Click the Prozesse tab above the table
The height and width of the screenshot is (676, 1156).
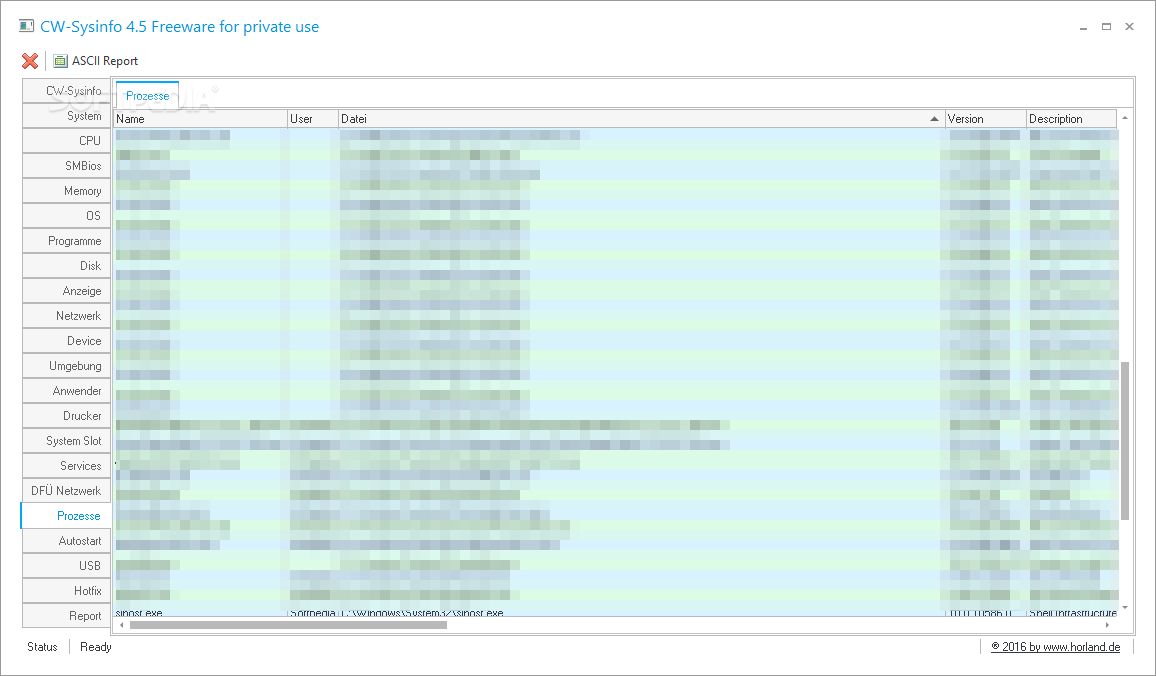pos(147,96)
